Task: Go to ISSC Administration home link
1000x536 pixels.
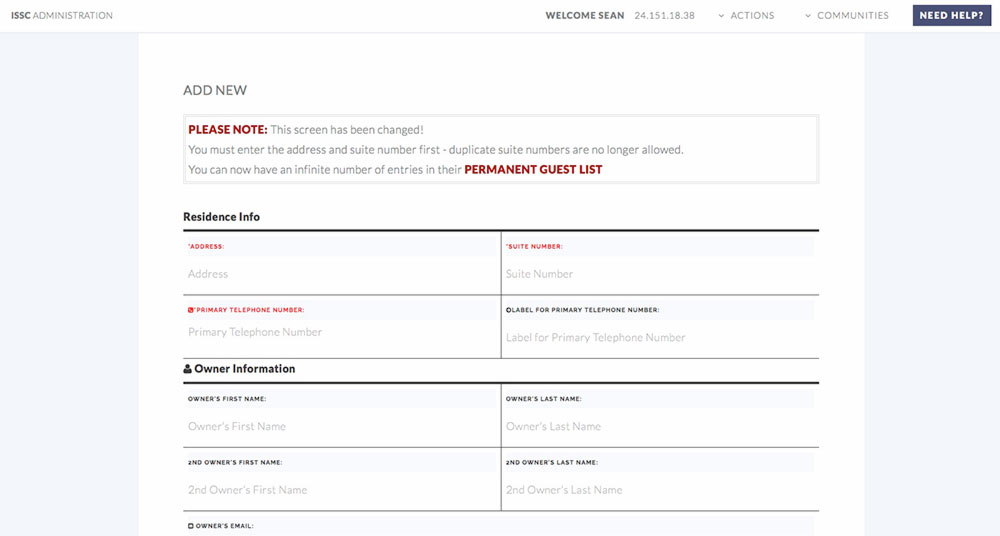Action: click(62, 15)
